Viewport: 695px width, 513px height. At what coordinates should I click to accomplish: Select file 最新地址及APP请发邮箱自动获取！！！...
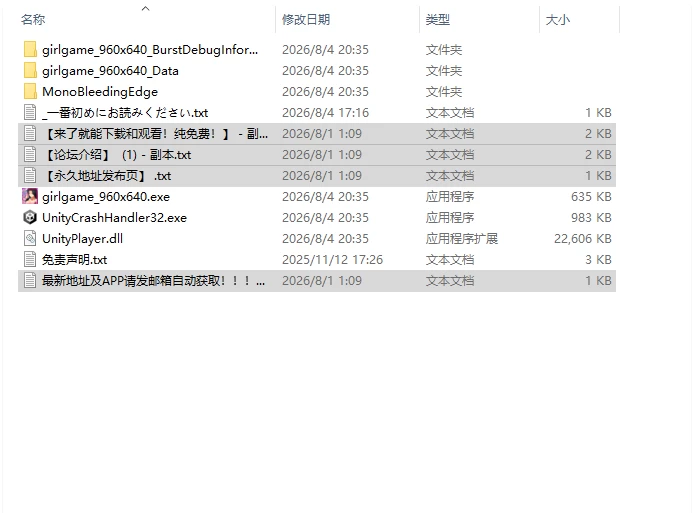(154, 281)
